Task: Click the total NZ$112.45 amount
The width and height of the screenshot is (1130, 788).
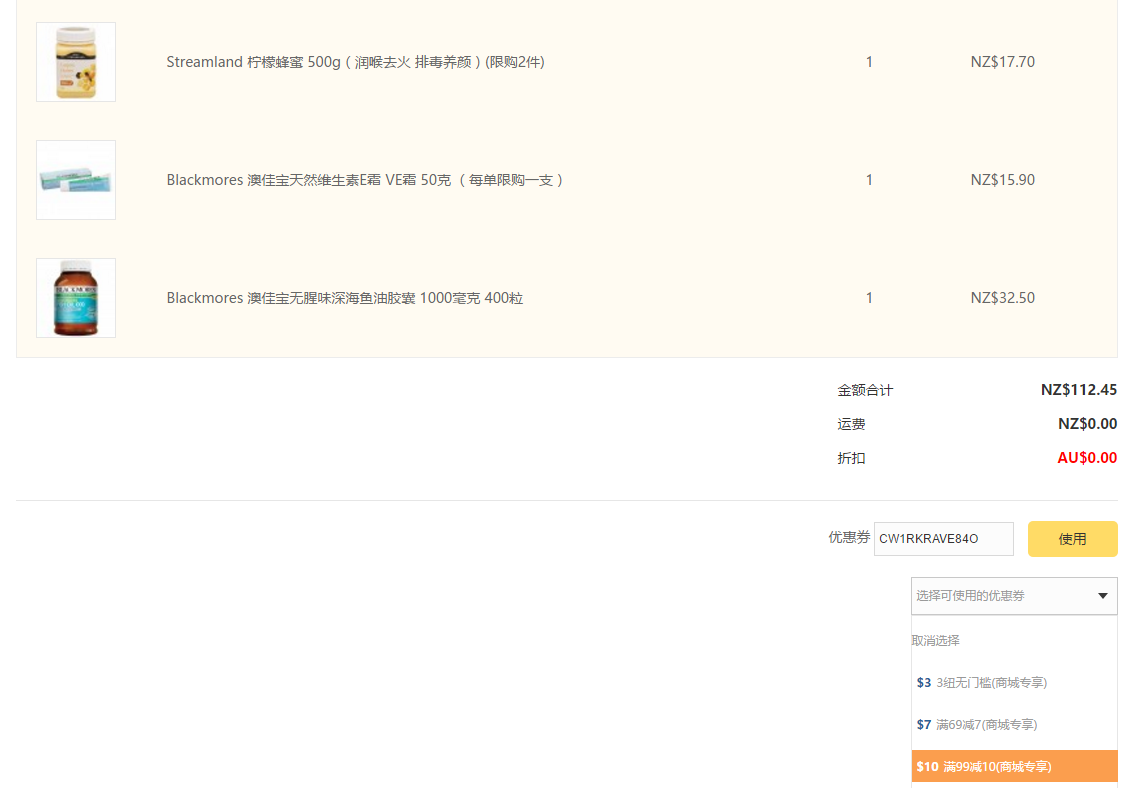Action: click(x=1079, y=390)
